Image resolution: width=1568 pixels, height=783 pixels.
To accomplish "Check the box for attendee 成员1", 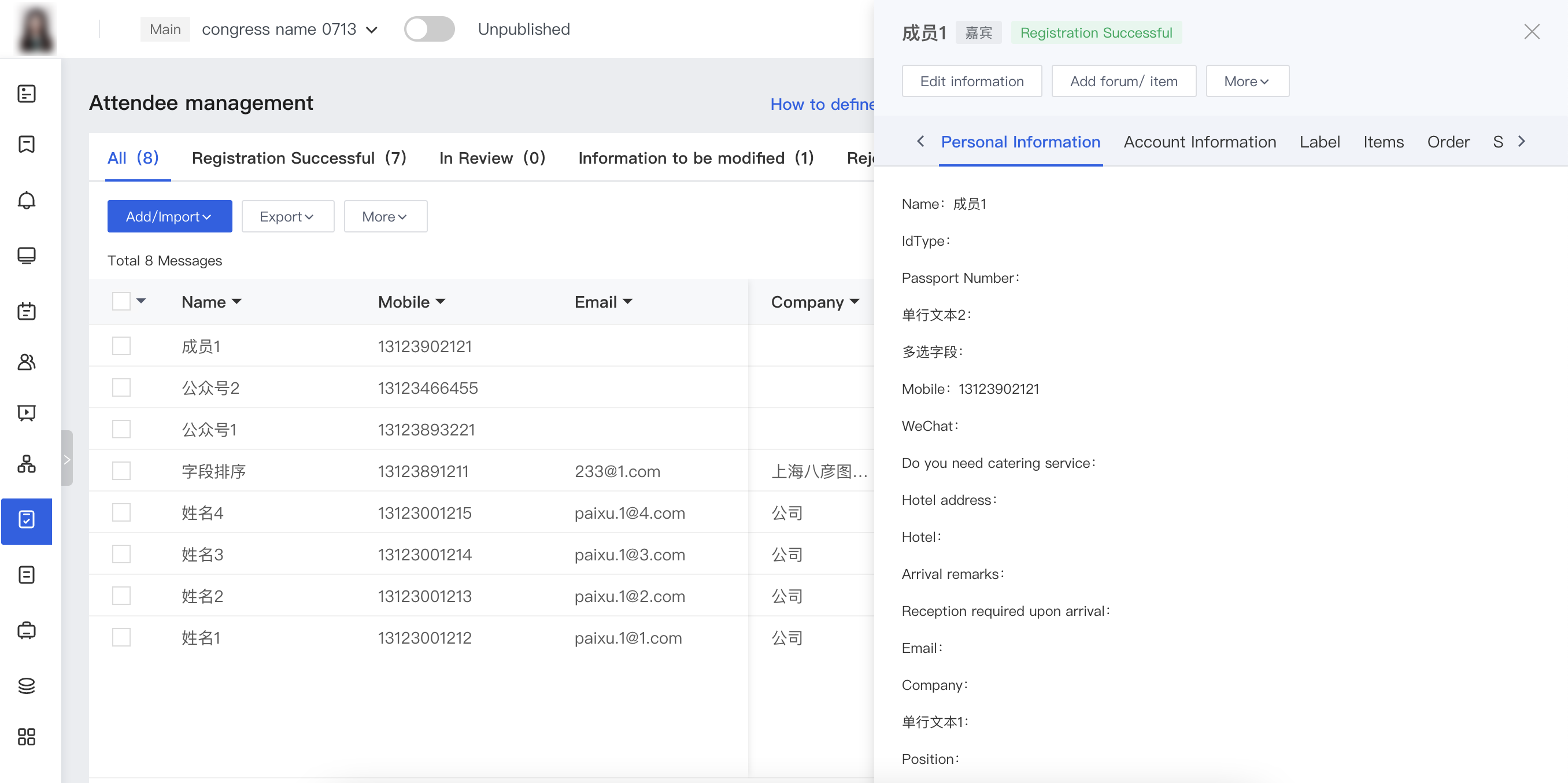I will pyautogui.click(x=121, y=346).
